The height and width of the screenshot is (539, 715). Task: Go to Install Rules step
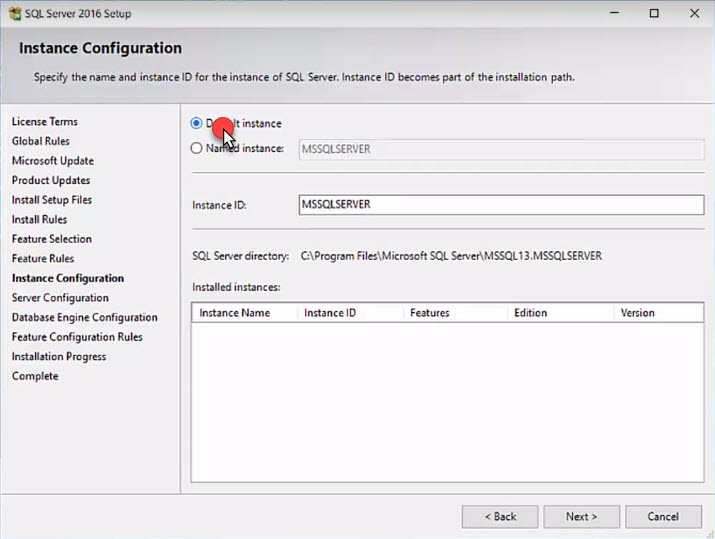pos(39,220)
